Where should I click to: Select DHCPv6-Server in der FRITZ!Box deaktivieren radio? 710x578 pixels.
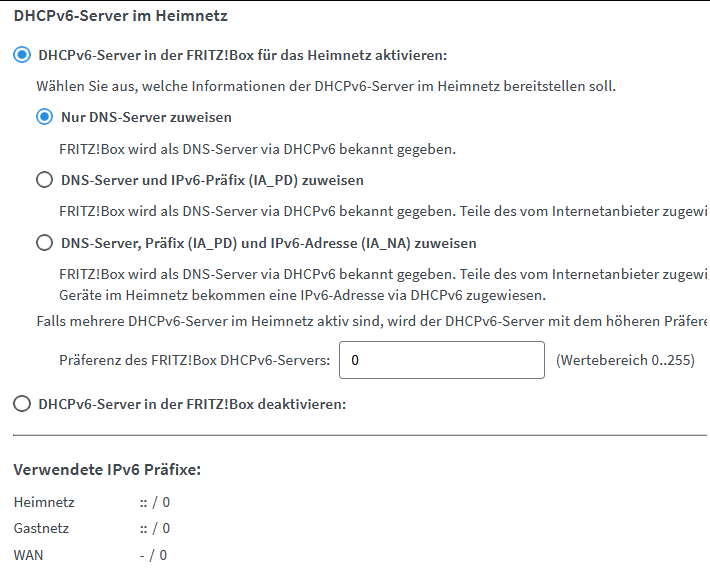[22, 404]
